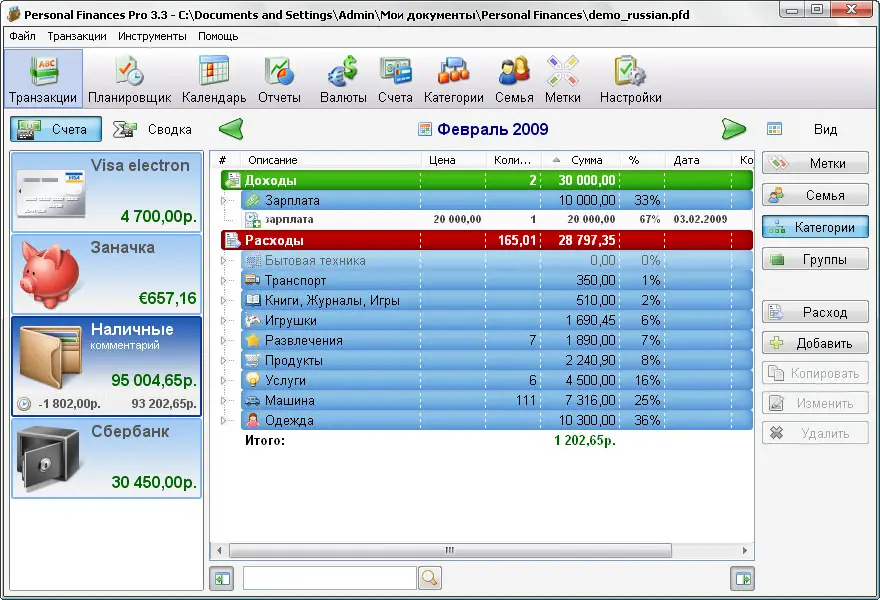Click the Расходы group icon

[x=232, y=240]
